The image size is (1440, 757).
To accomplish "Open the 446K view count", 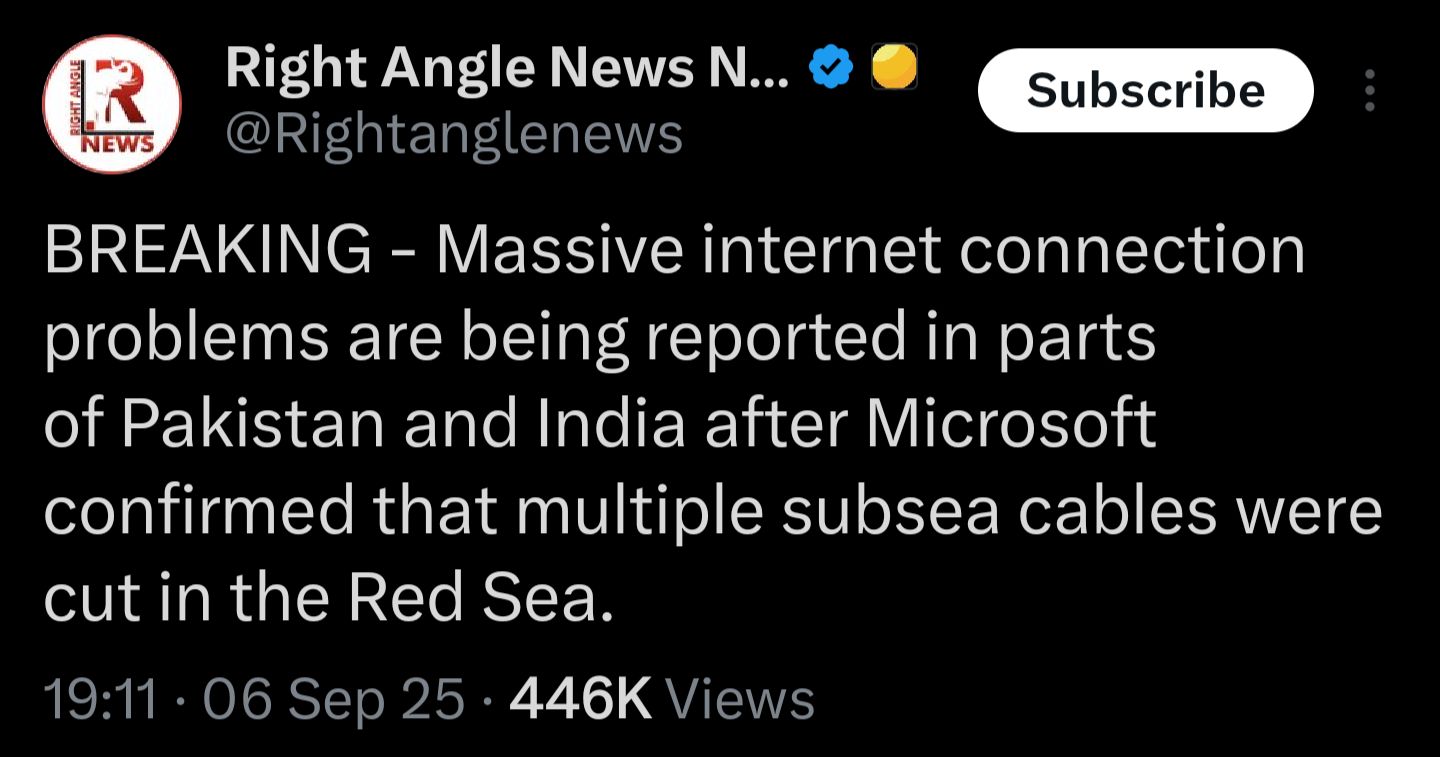I will tap(580, 699).
